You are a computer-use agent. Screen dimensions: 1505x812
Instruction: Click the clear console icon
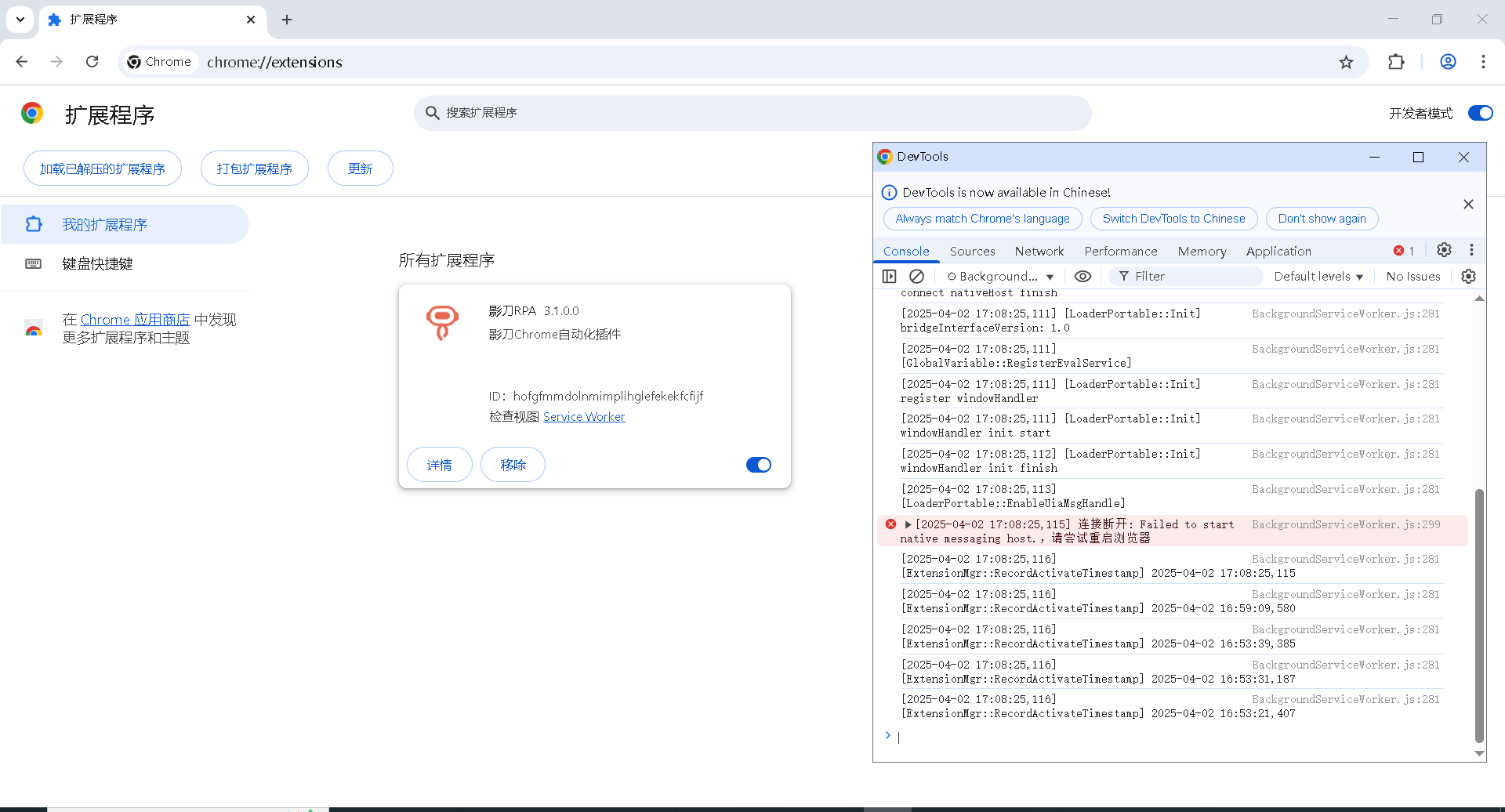click(916, 276)
